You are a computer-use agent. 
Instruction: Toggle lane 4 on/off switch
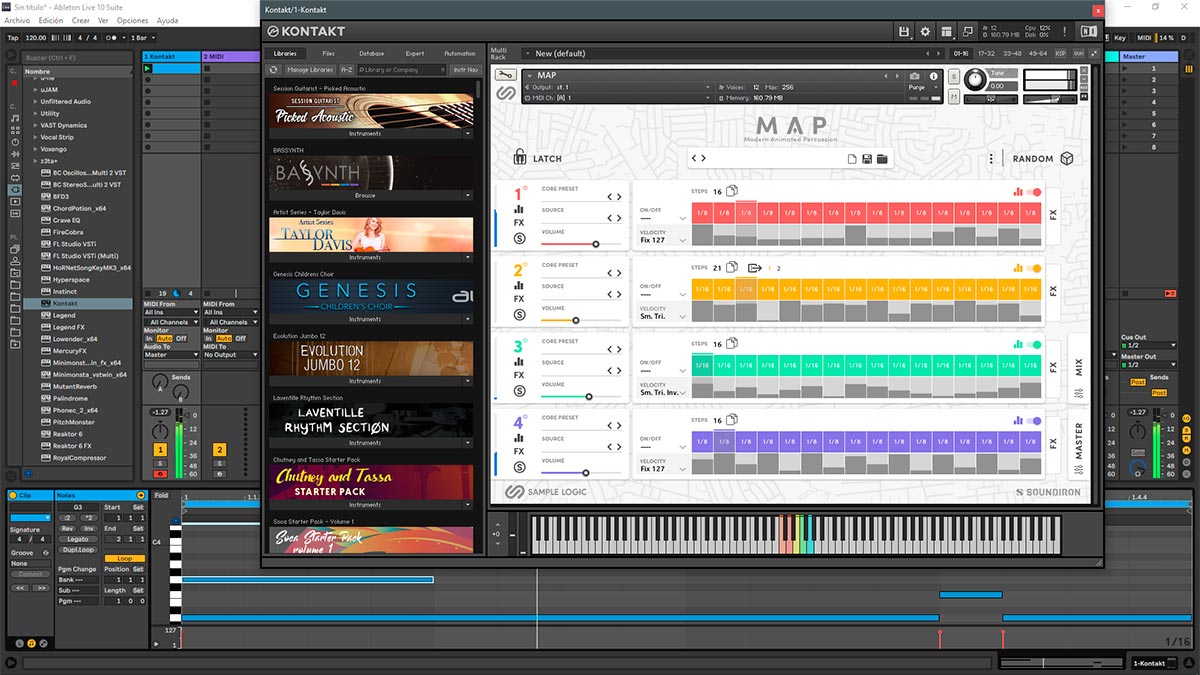1033,421
